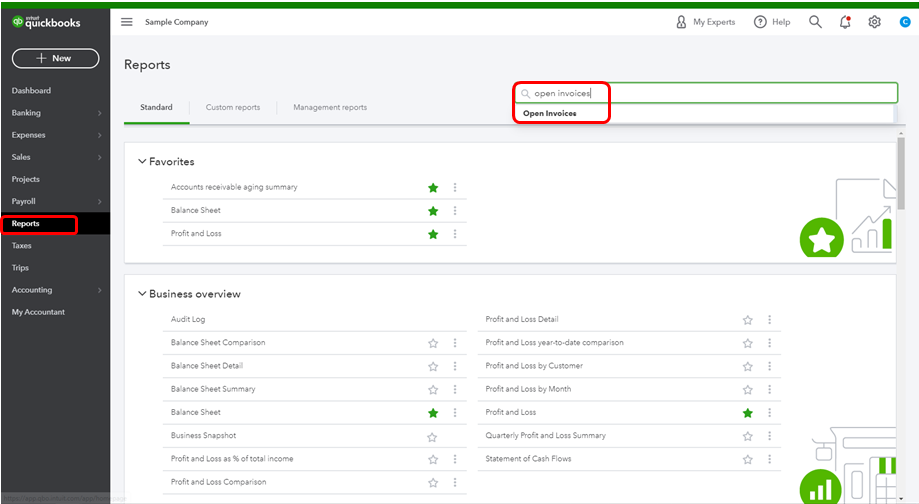Go to Dashboard in the sidebar

pyautogui.click(x=31, y=91)
